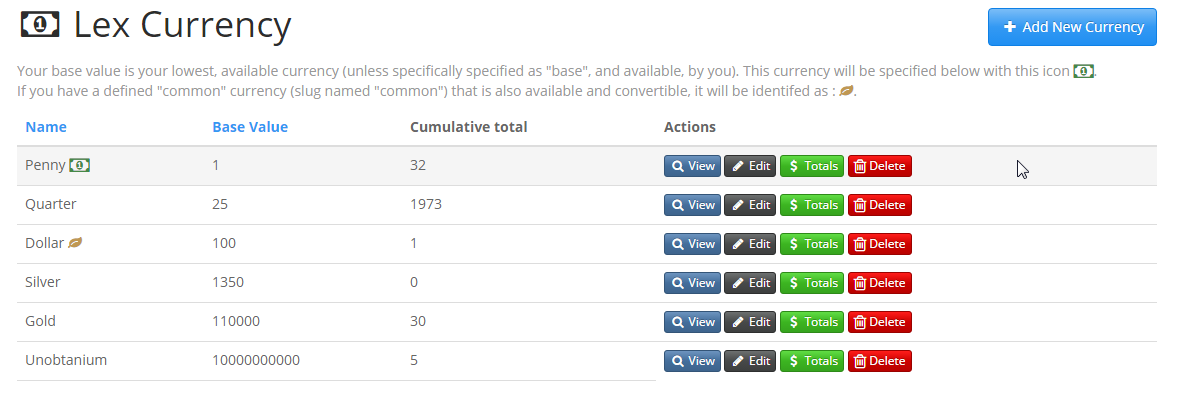Edit the Dollar currency

coord(750,244)
